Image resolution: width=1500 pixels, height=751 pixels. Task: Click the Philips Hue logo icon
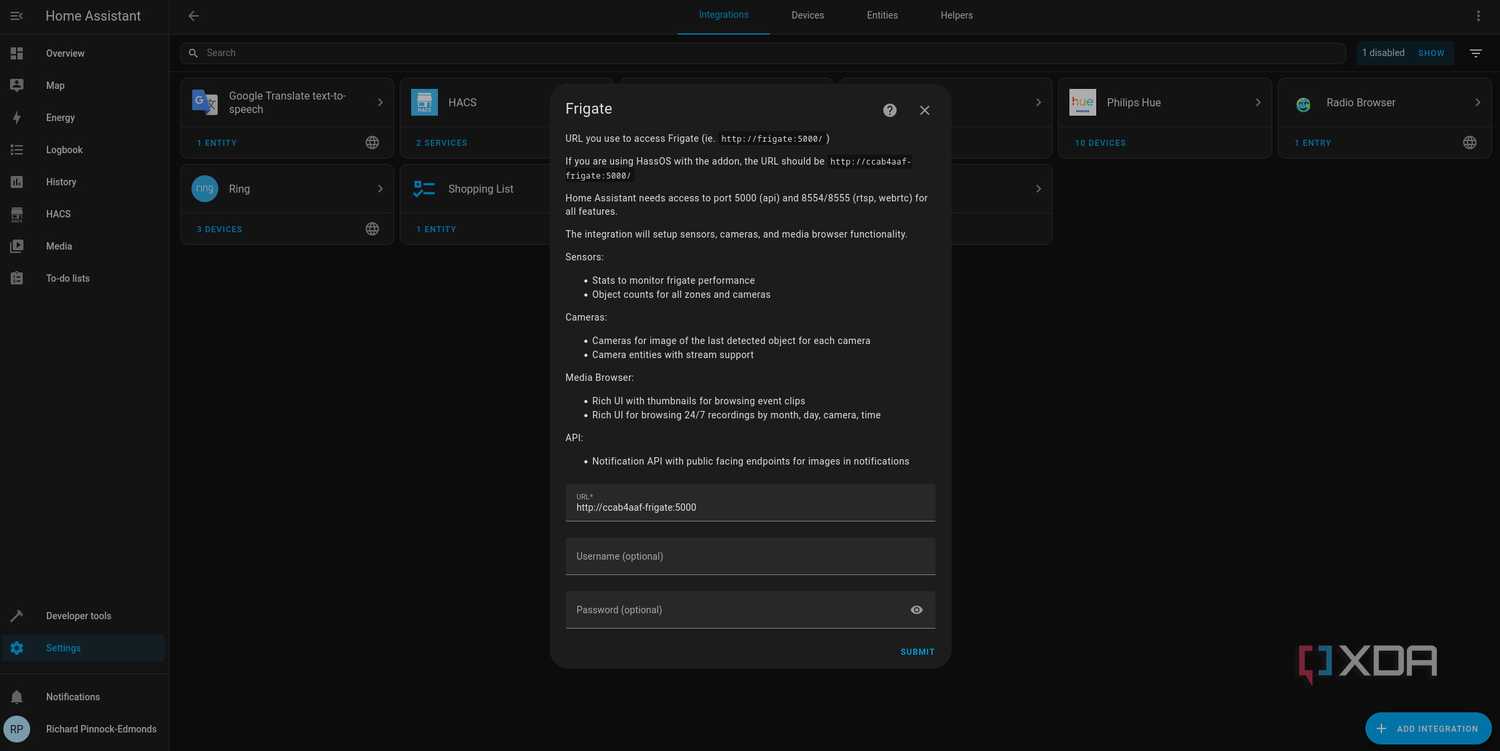point(1083,102)
